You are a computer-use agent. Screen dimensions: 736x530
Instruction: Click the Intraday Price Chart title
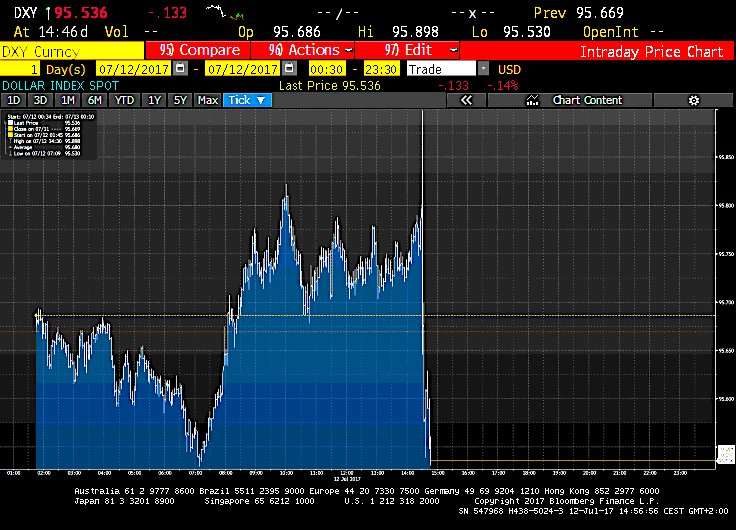652,51
